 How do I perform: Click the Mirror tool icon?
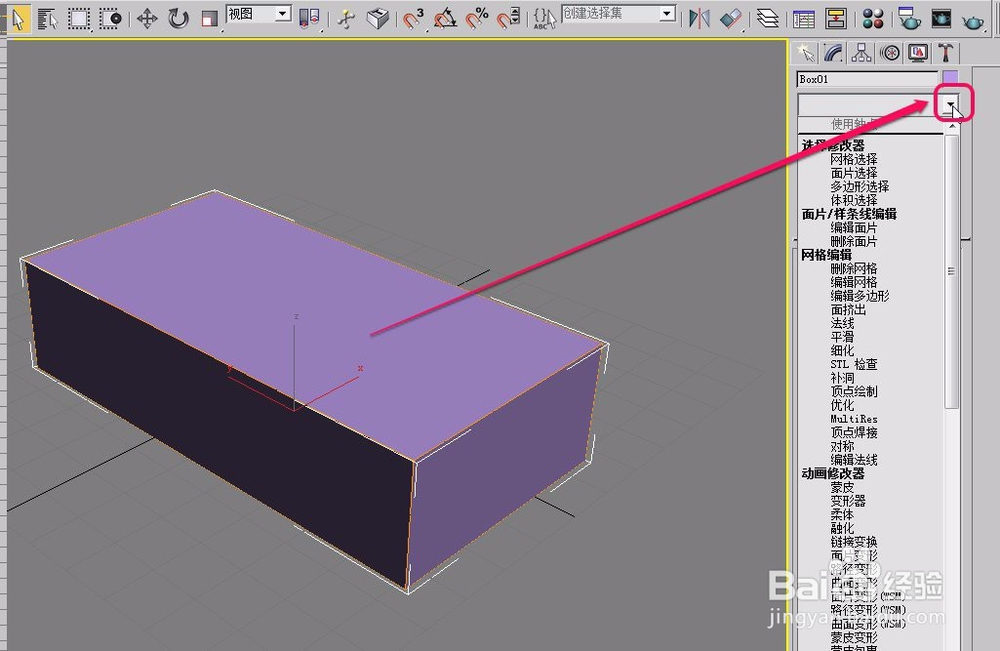tap(699, 18)
